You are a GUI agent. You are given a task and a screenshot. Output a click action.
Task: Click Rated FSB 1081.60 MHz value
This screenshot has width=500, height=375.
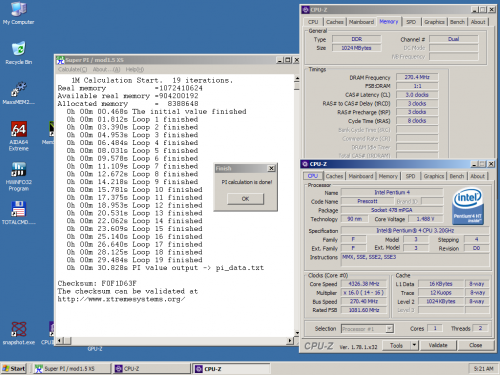tap(364, 310)
